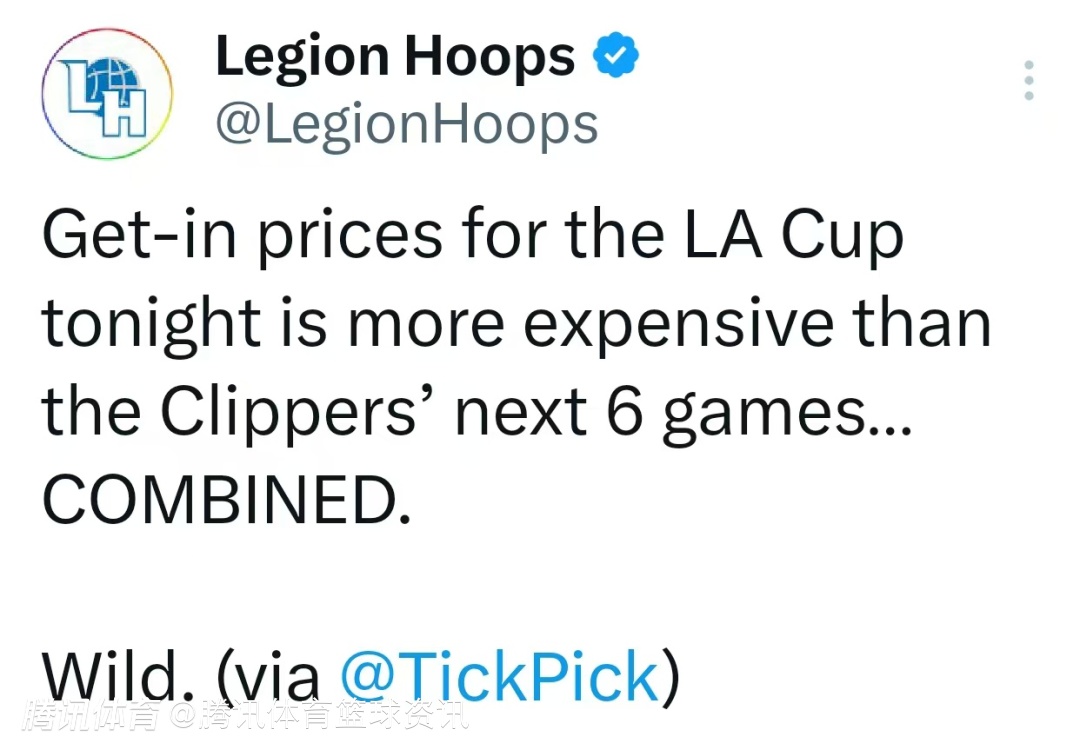Click the word "(via" before the mention

[x=263, y=680]
